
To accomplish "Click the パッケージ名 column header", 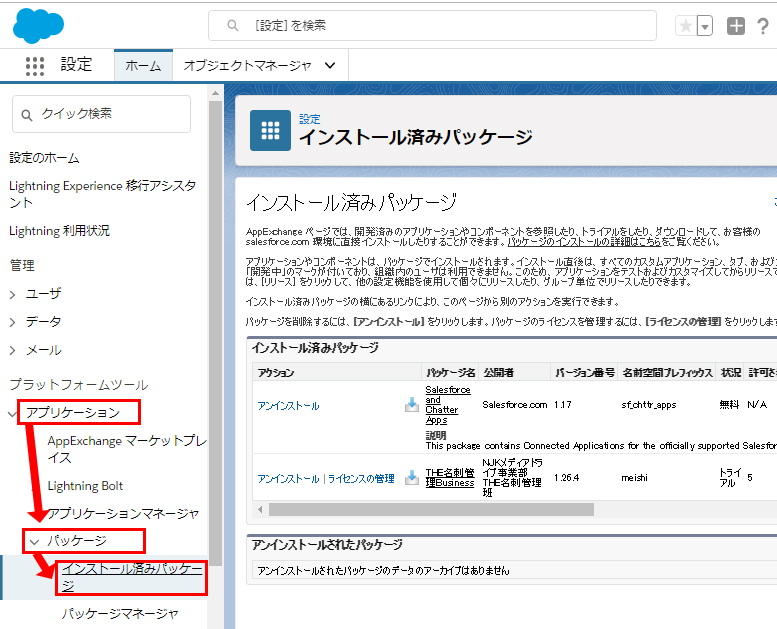I will point(450,373).
